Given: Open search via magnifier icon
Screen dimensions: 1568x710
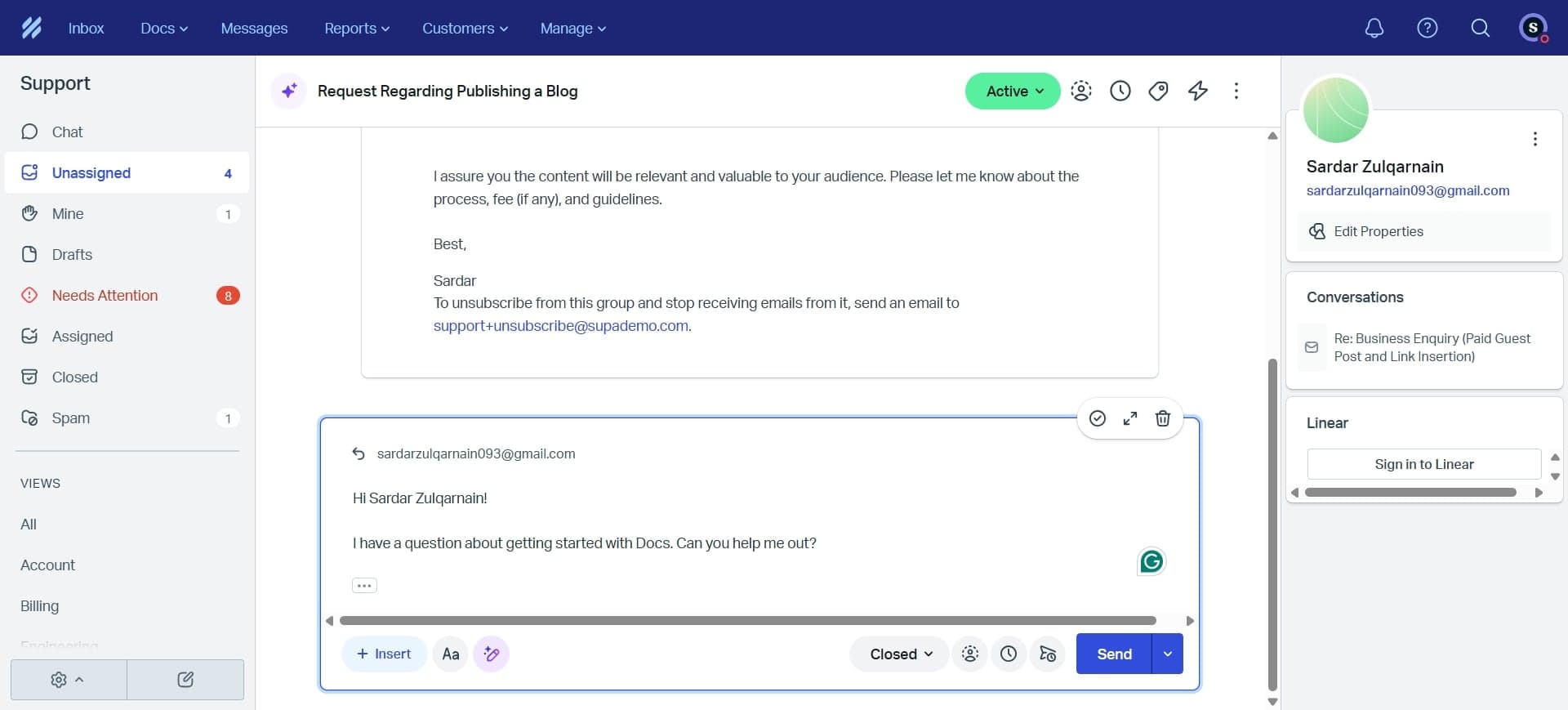Looking at the screenshot, I should (x=1480, y=28).
